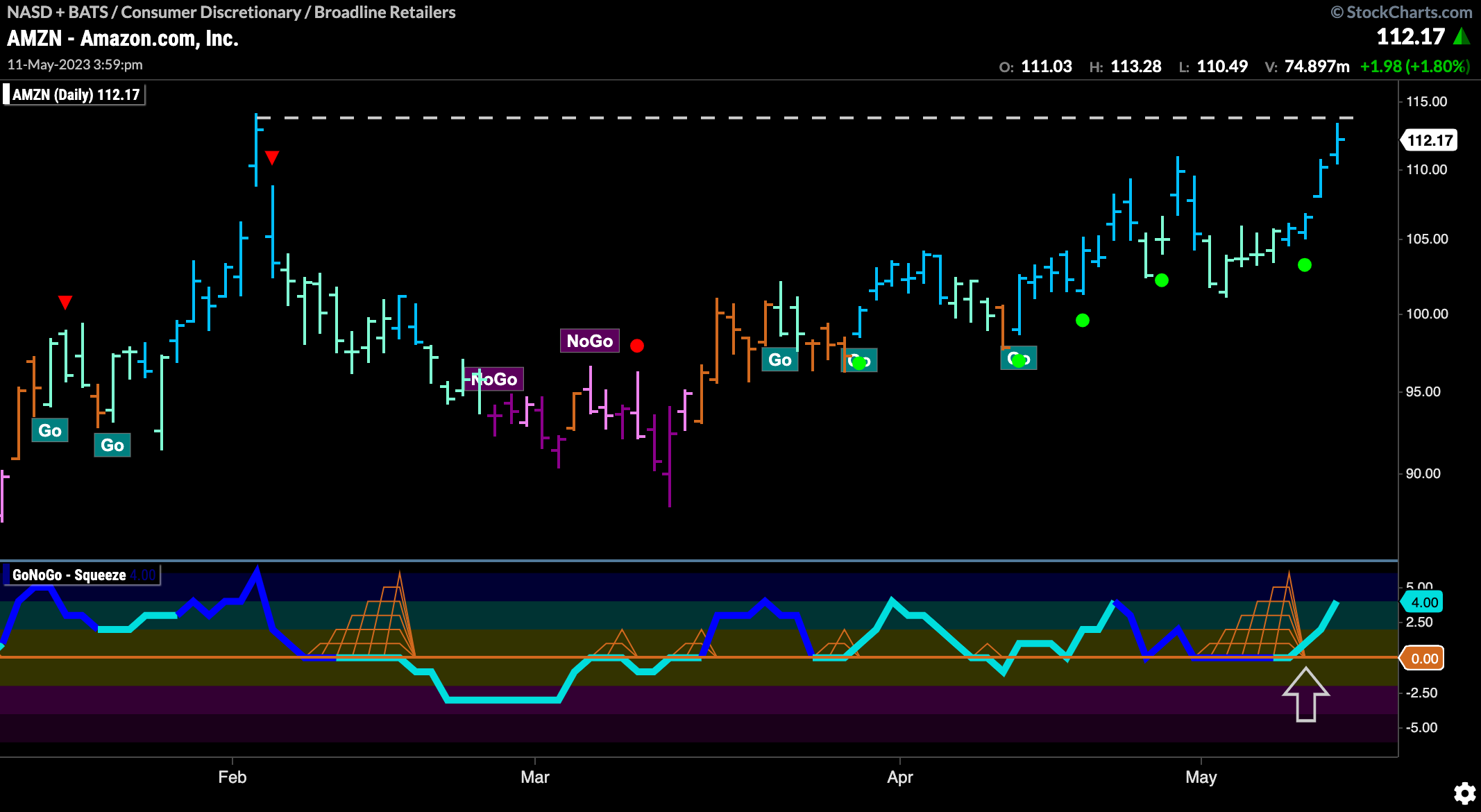This screenshot has height=812, width=1481.
Task: Click the -2.50 oscillator axis label
Action: [1421, 693]
